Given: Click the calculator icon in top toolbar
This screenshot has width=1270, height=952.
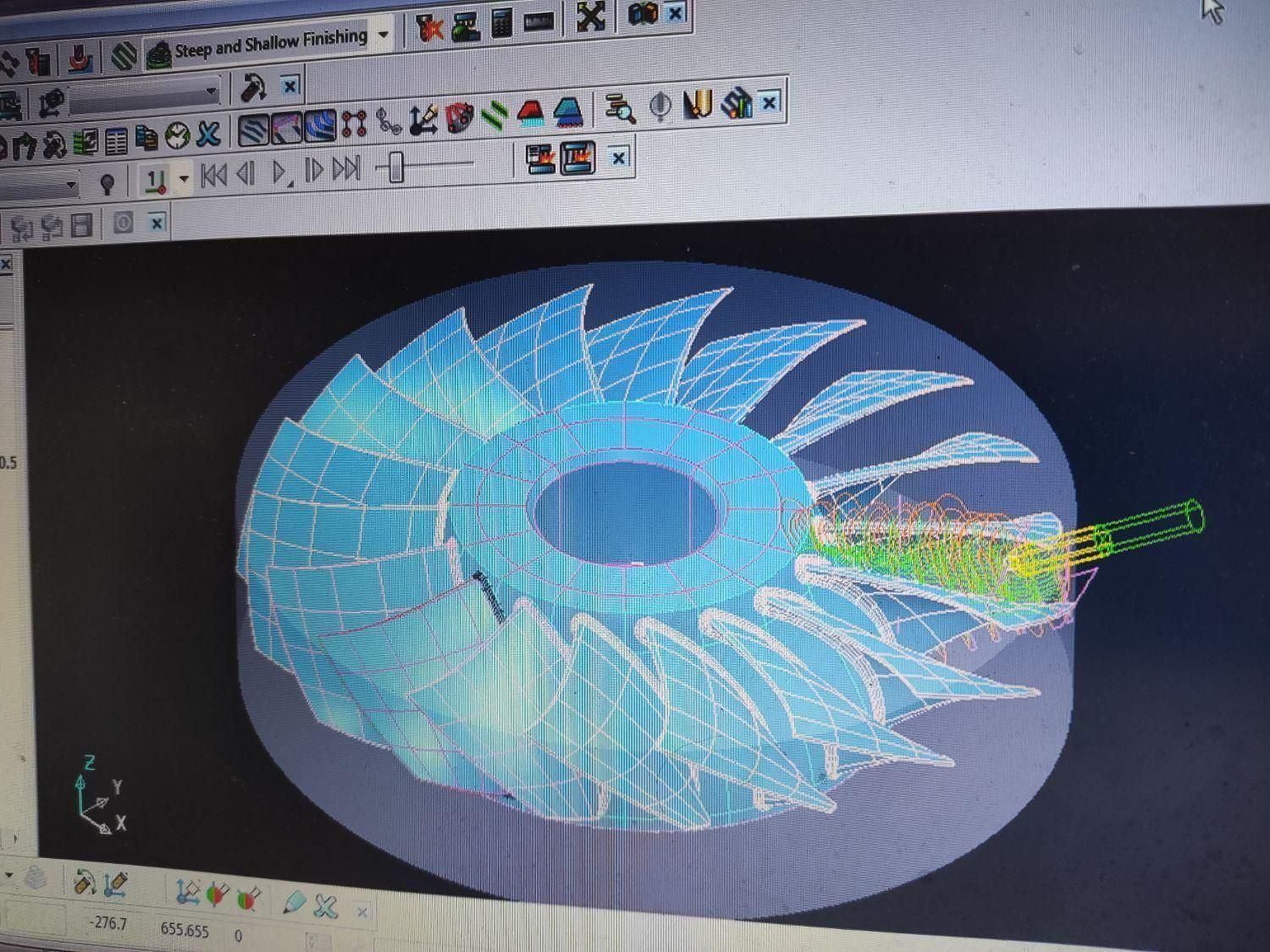Looking at the screenshot, I should [502, 25].
